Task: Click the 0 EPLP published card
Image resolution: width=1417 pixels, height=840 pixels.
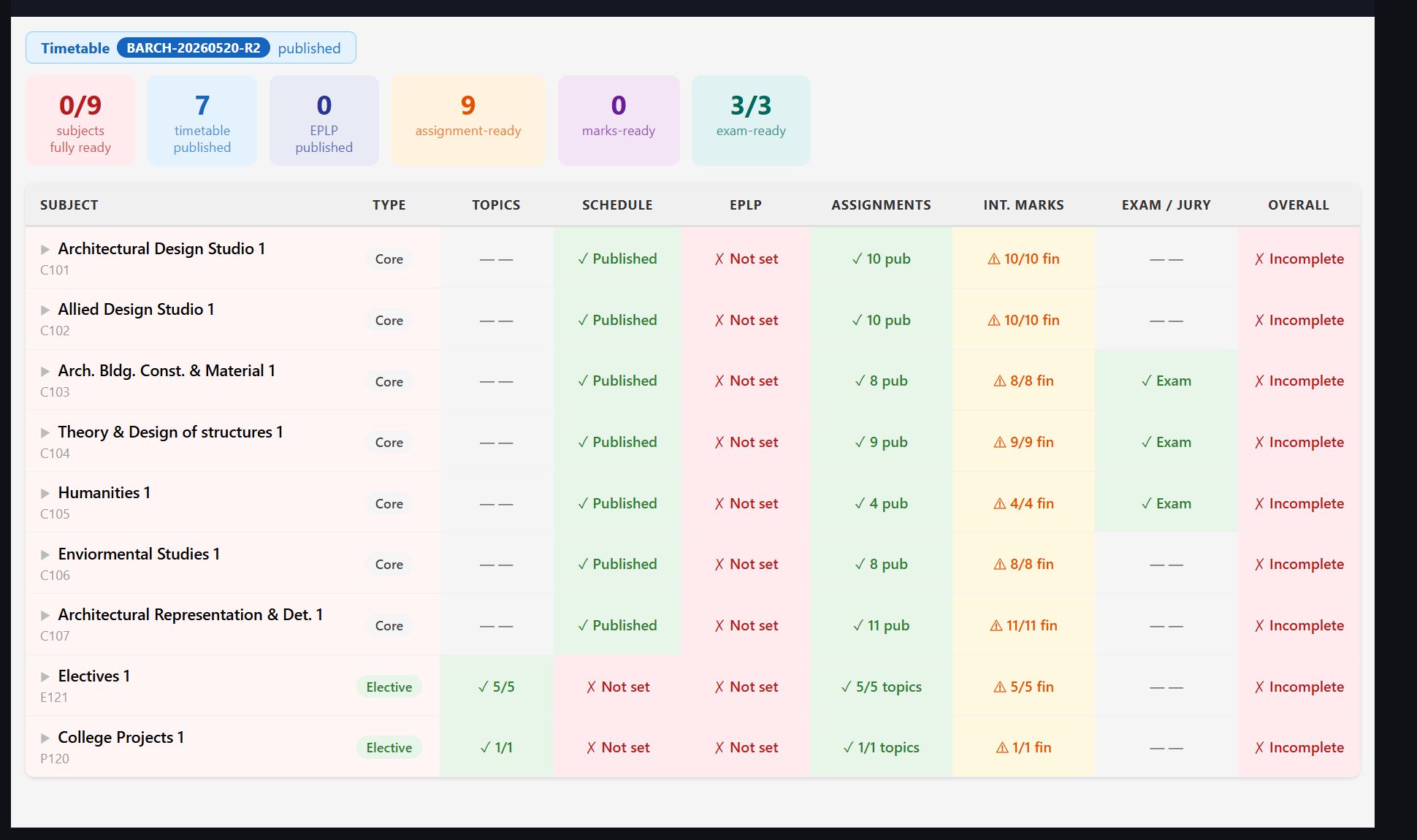Action: (x=324, y=121)
